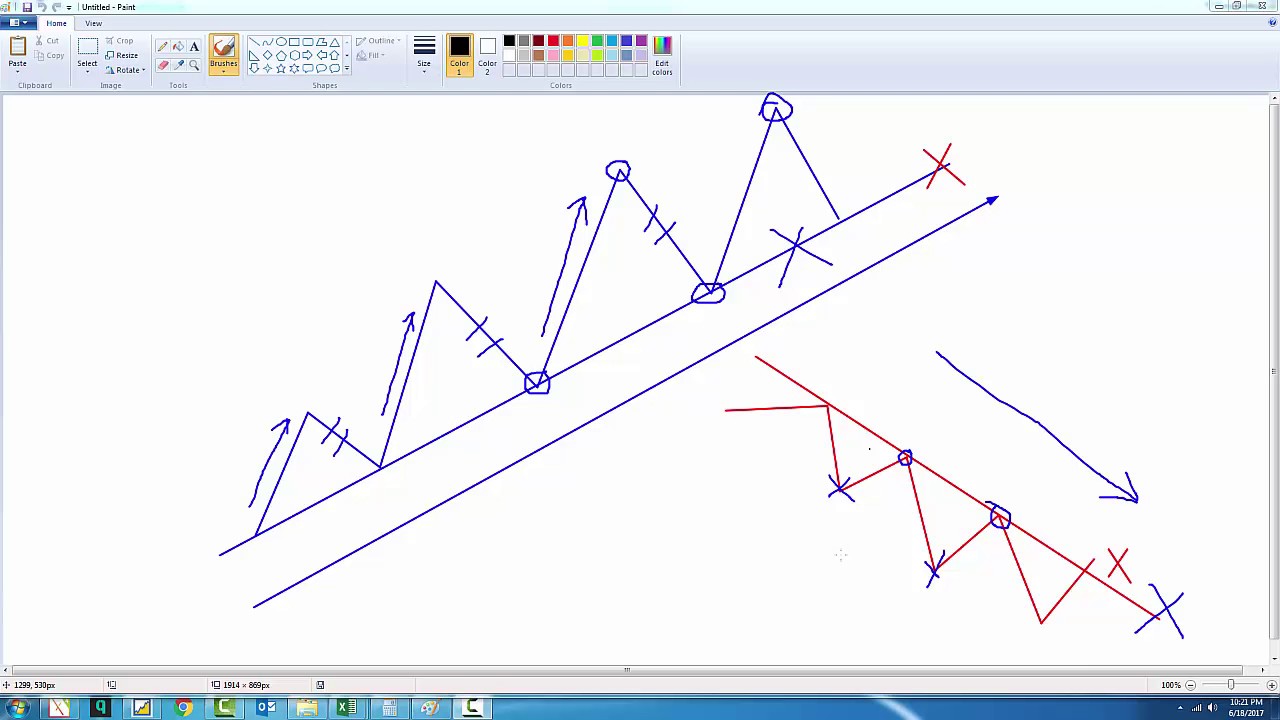The height and width of the screenshot is (720, 1280).
Task: Open Excel from taskbar
Action: click(x=347, y=708)
